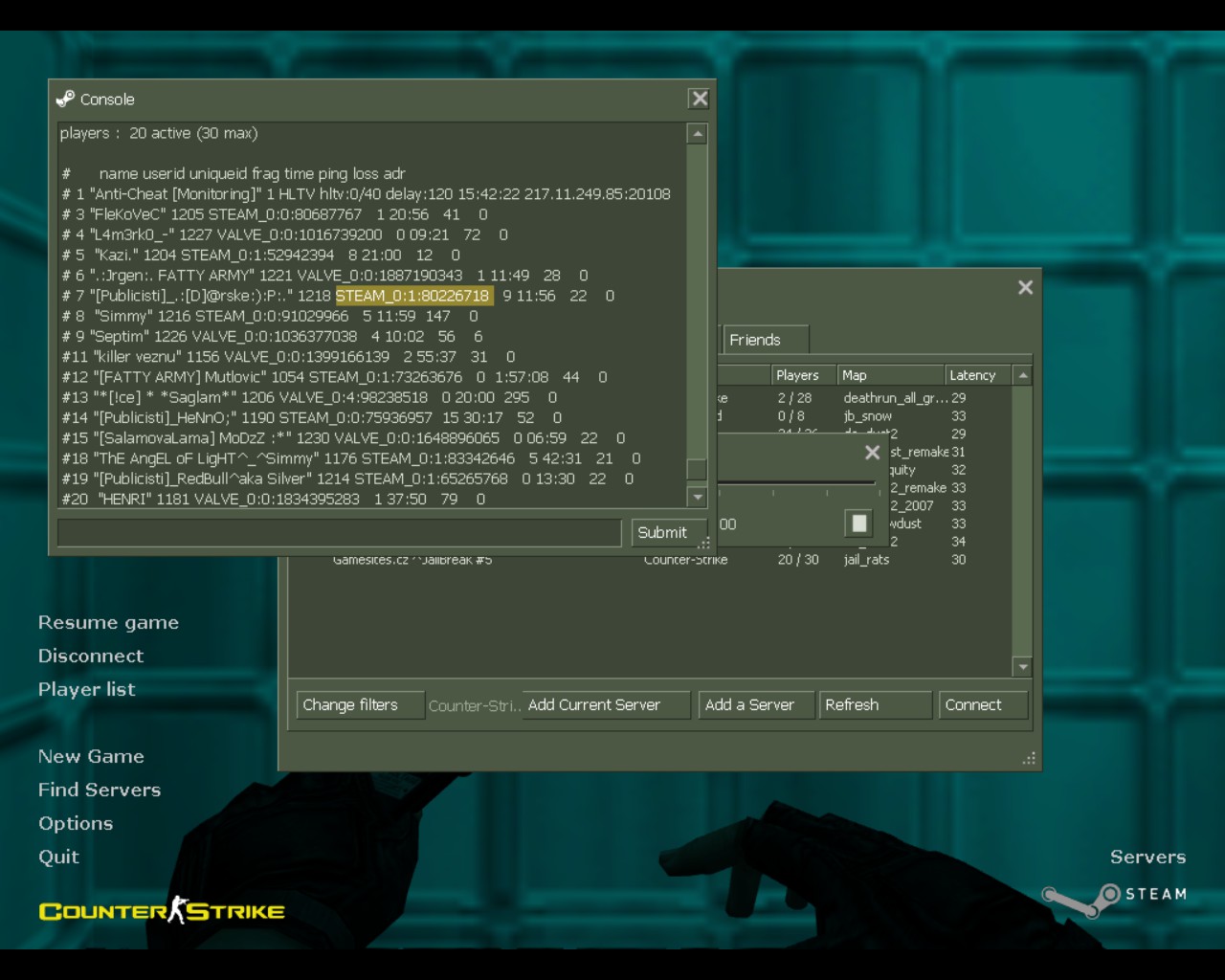The height and width of the screenshot is (980, 1225).
Task: Click the "Simmy" player line in console
Action: pos(270,316)
